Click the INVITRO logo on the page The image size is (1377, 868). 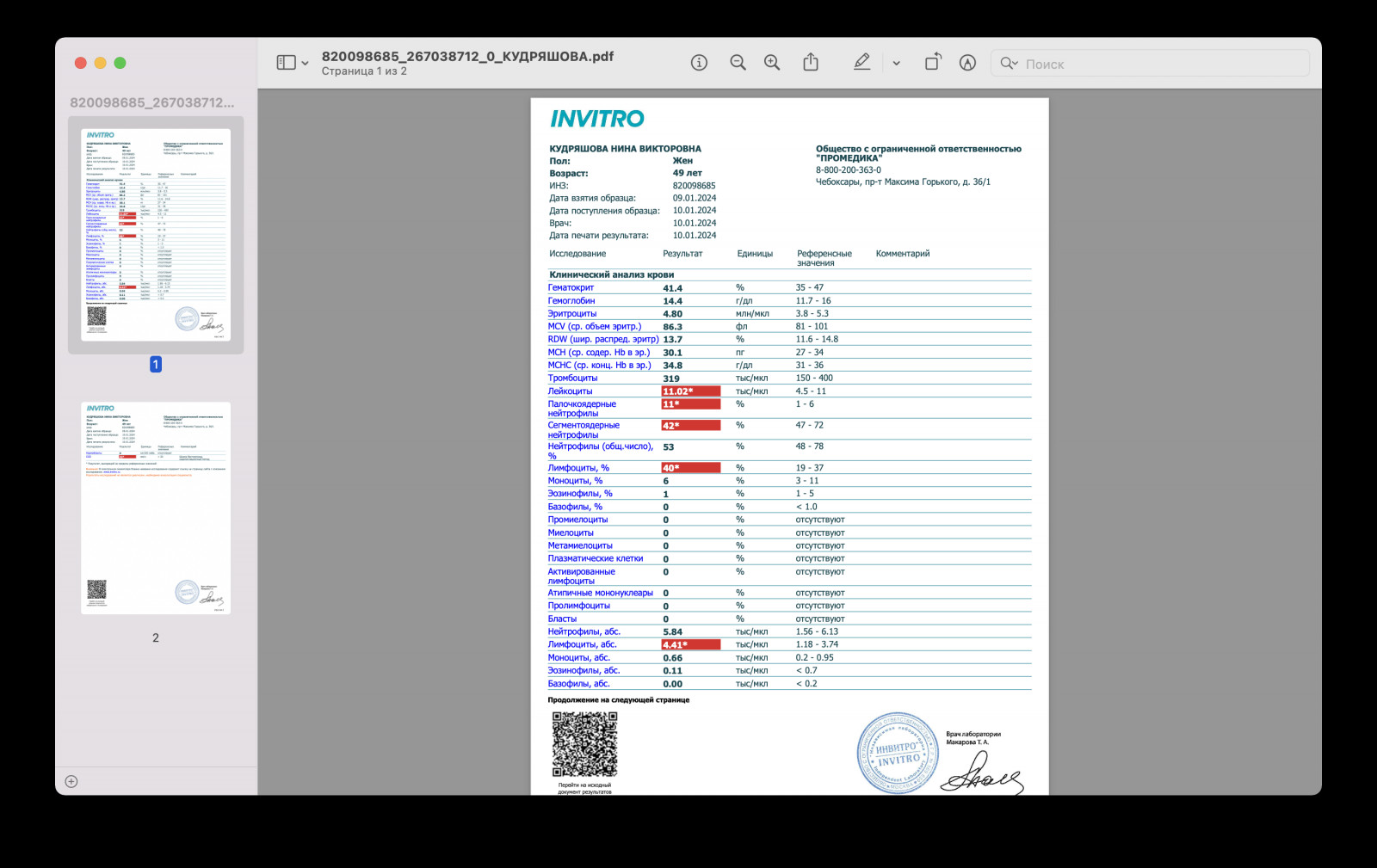(x=597, y=119)
